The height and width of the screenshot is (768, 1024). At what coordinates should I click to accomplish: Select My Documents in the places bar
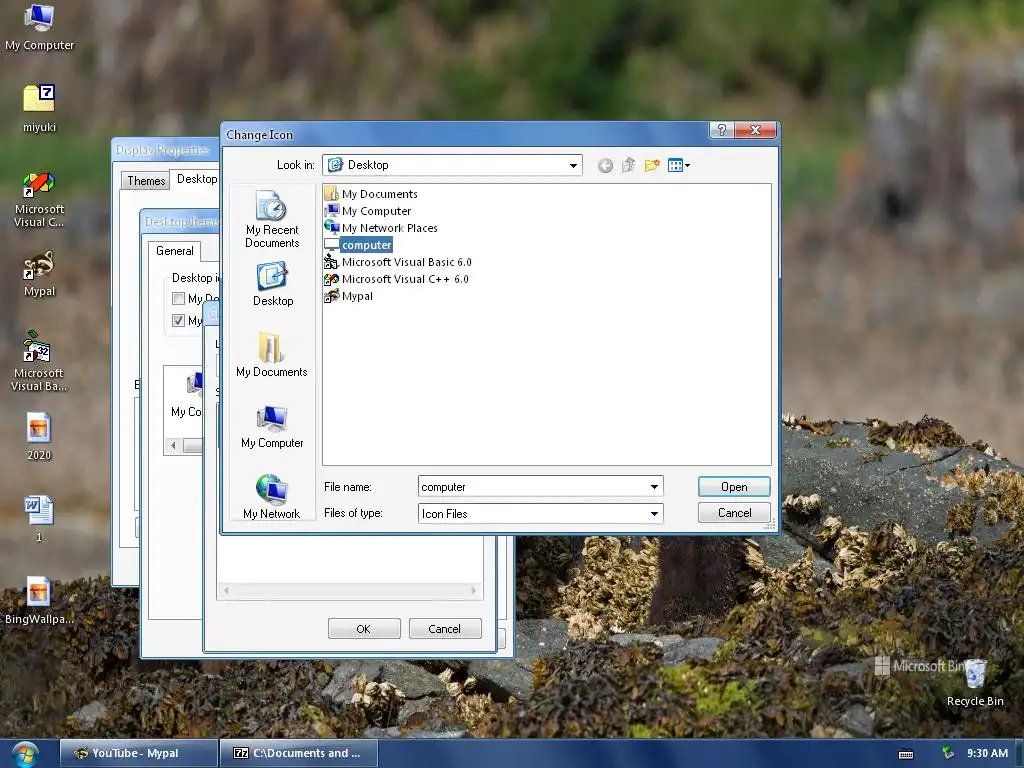(x=272, y=355)
